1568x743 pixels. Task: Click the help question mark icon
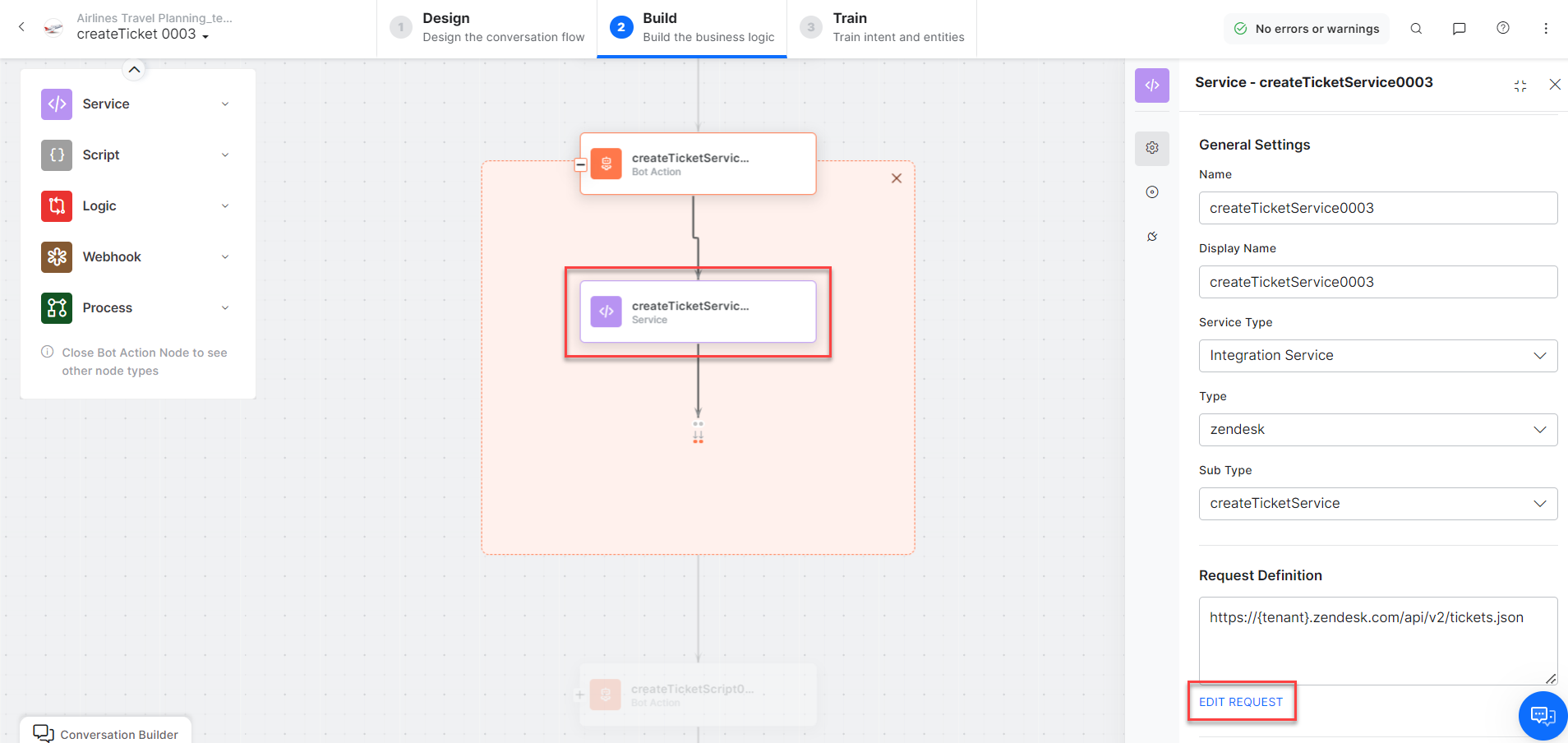[1502, 29]
